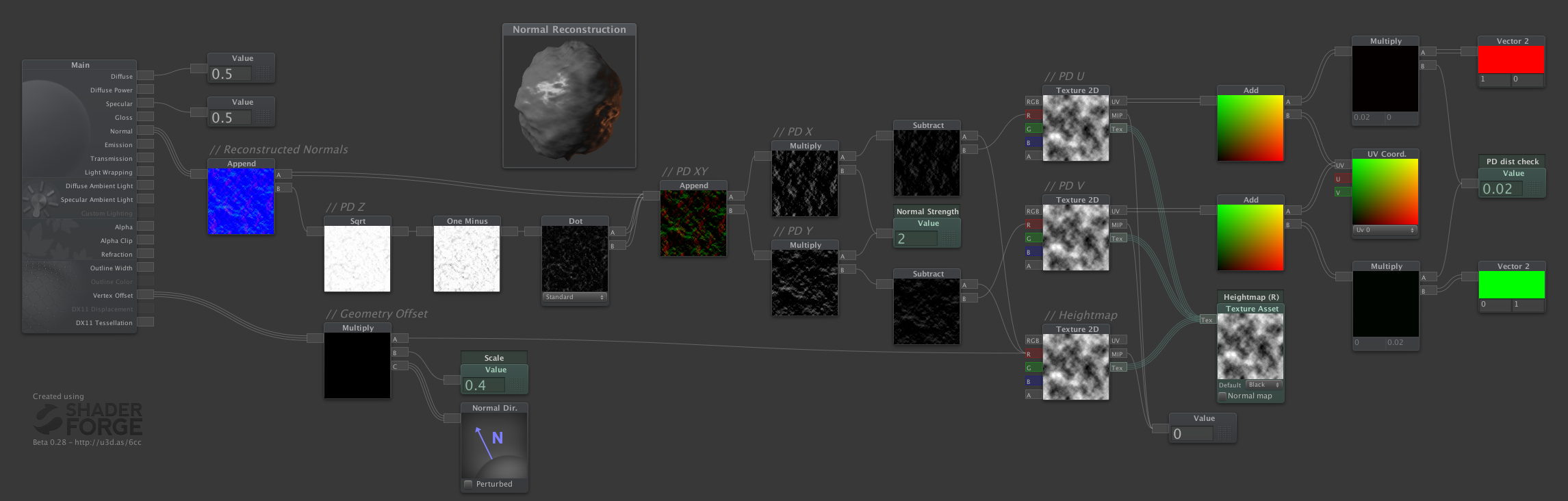Click the Vertex Offset connector on Main
This screenshot has width=1568, height=501.
coord(145,295)
